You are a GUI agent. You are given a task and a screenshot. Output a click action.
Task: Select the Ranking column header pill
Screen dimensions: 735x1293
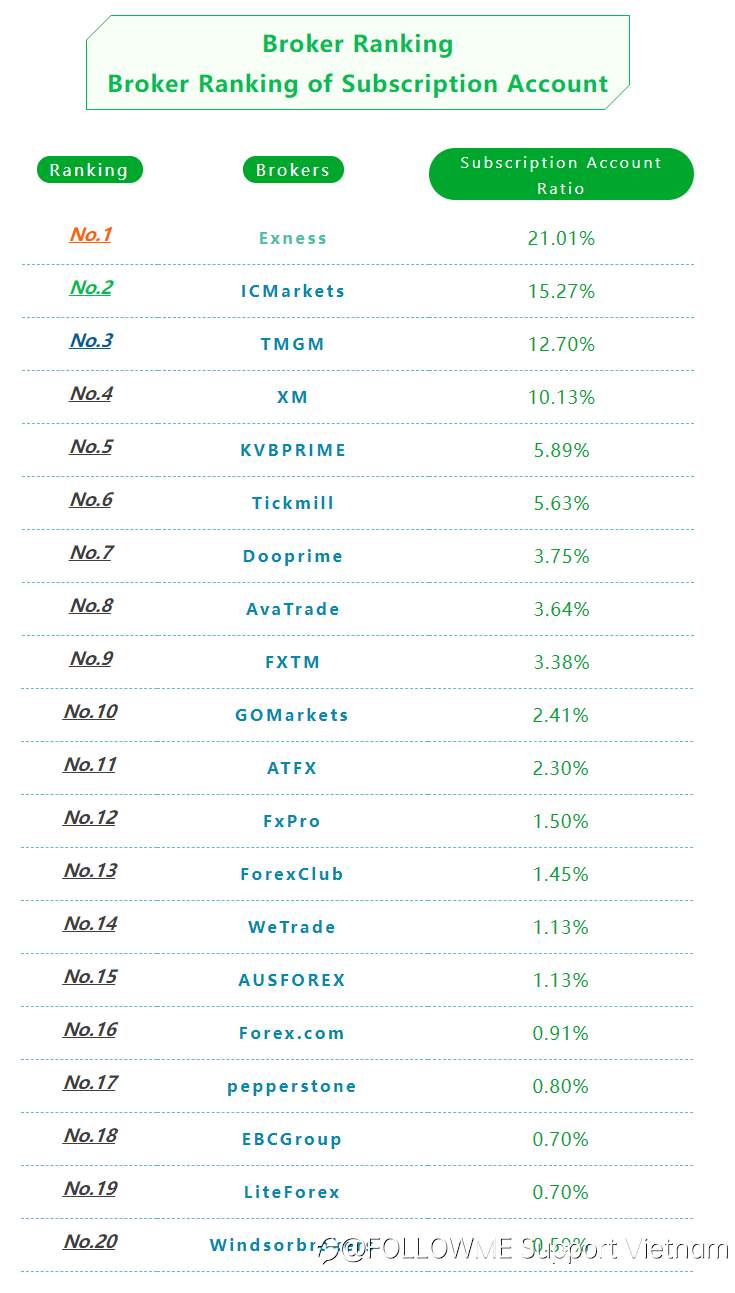pos(90,170)
